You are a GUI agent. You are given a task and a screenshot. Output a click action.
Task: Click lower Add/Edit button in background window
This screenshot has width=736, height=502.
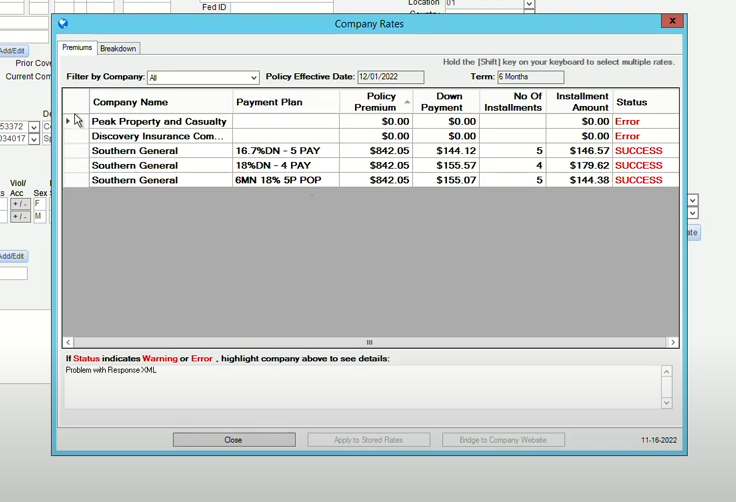(x=13, y=256)
